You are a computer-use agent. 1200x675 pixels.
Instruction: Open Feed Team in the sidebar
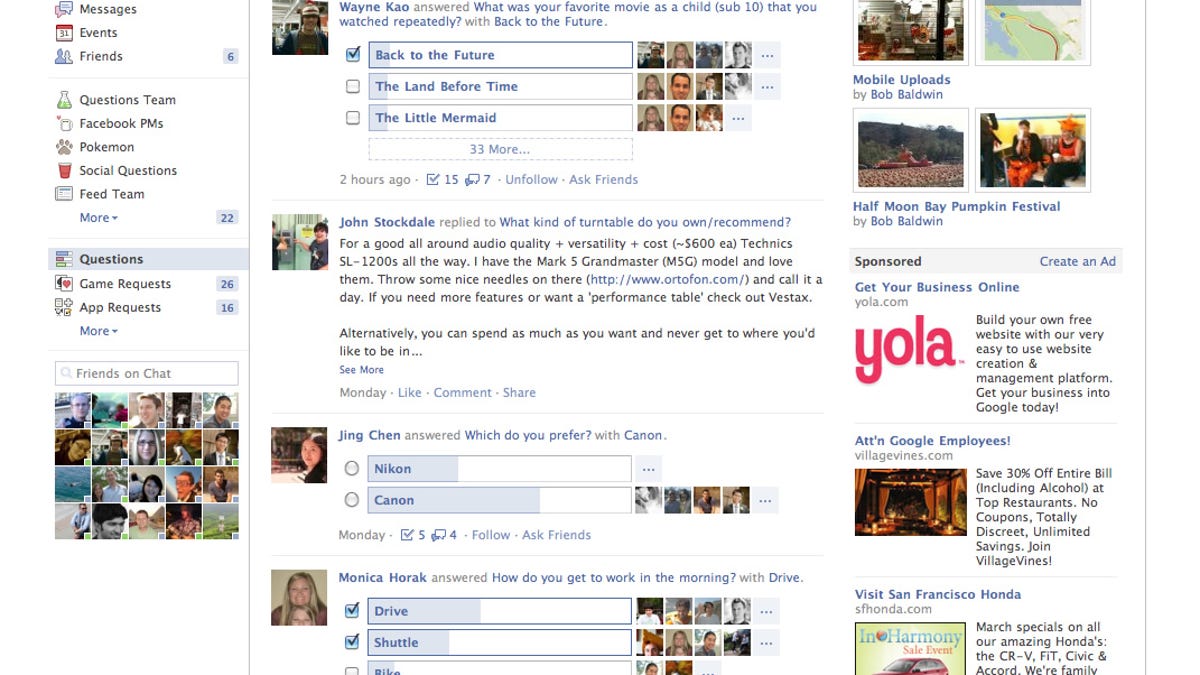click(x=112, y=194)
